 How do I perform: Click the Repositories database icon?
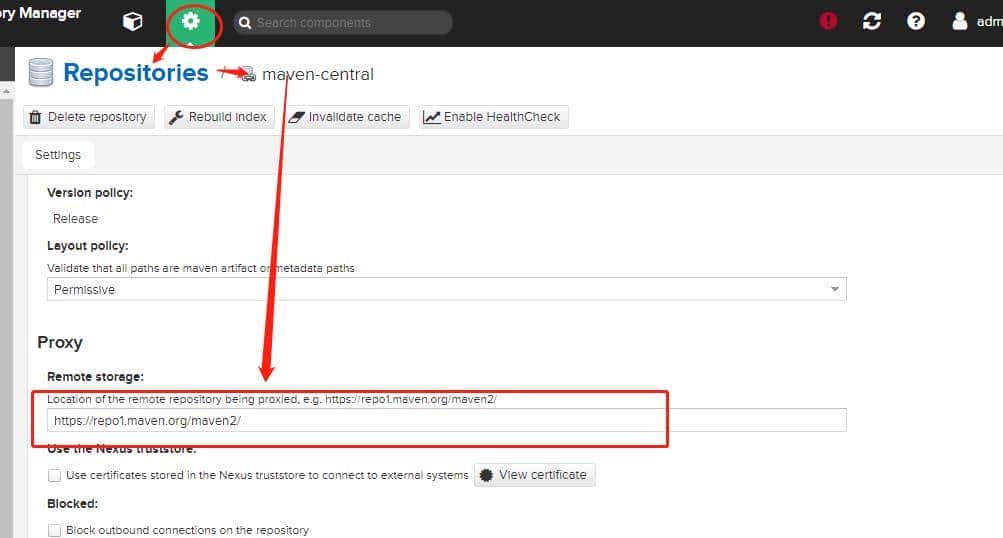41,72
